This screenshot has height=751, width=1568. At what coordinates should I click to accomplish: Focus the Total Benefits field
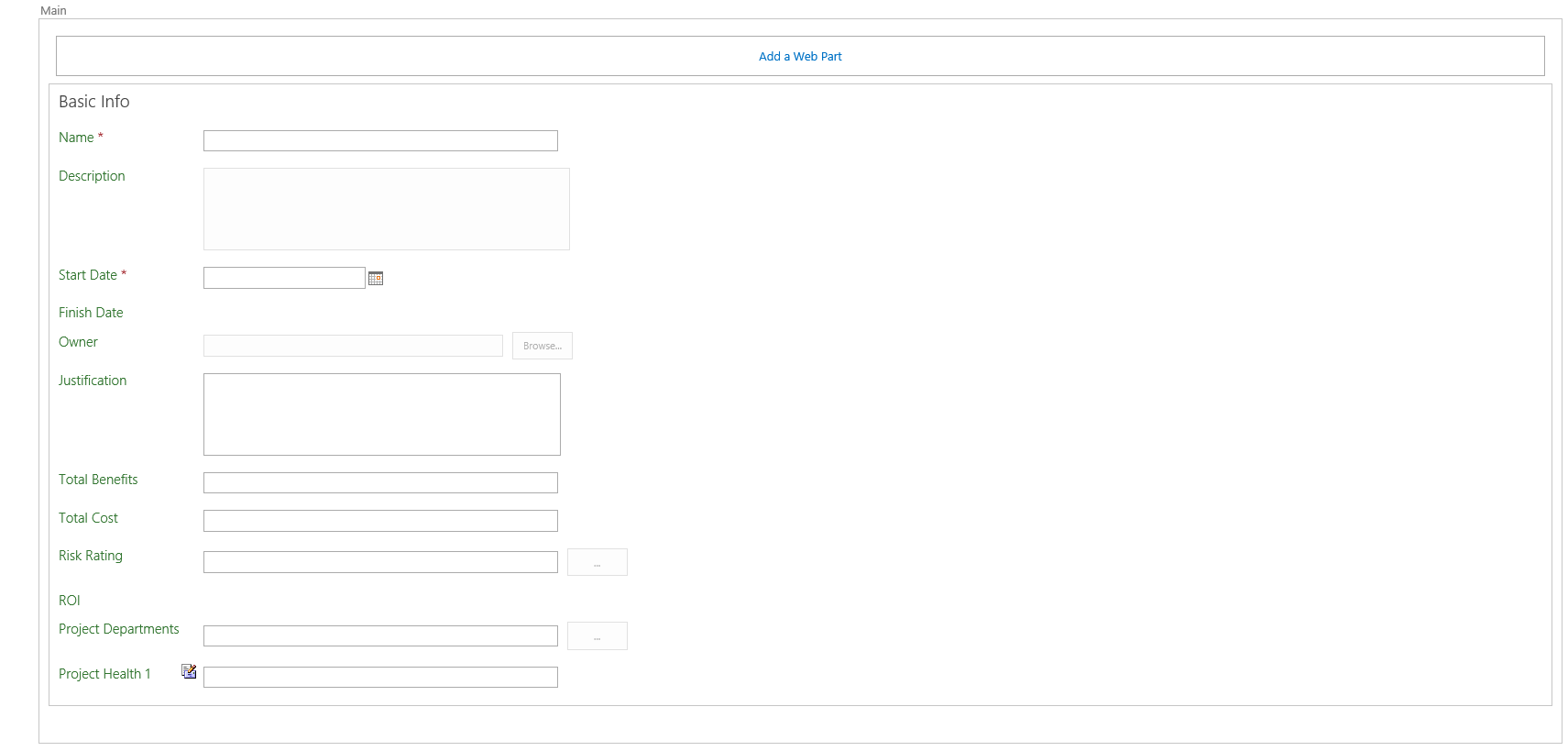380,482
